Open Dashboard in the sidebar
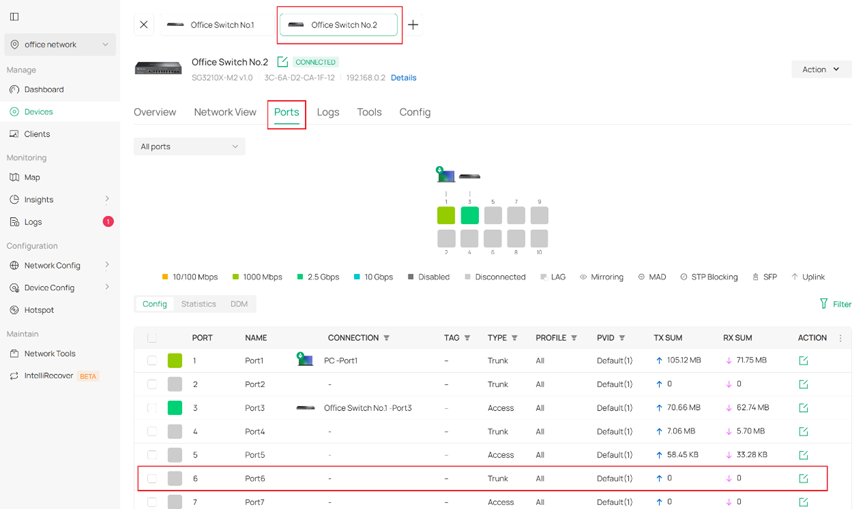Viewport: 865px width, 509px height. pos(44,89)
